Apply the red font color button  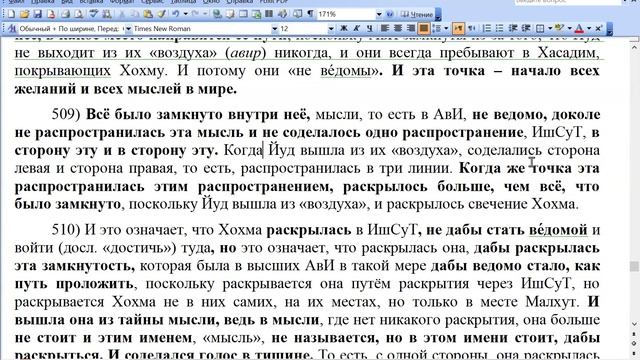(579, 28)
